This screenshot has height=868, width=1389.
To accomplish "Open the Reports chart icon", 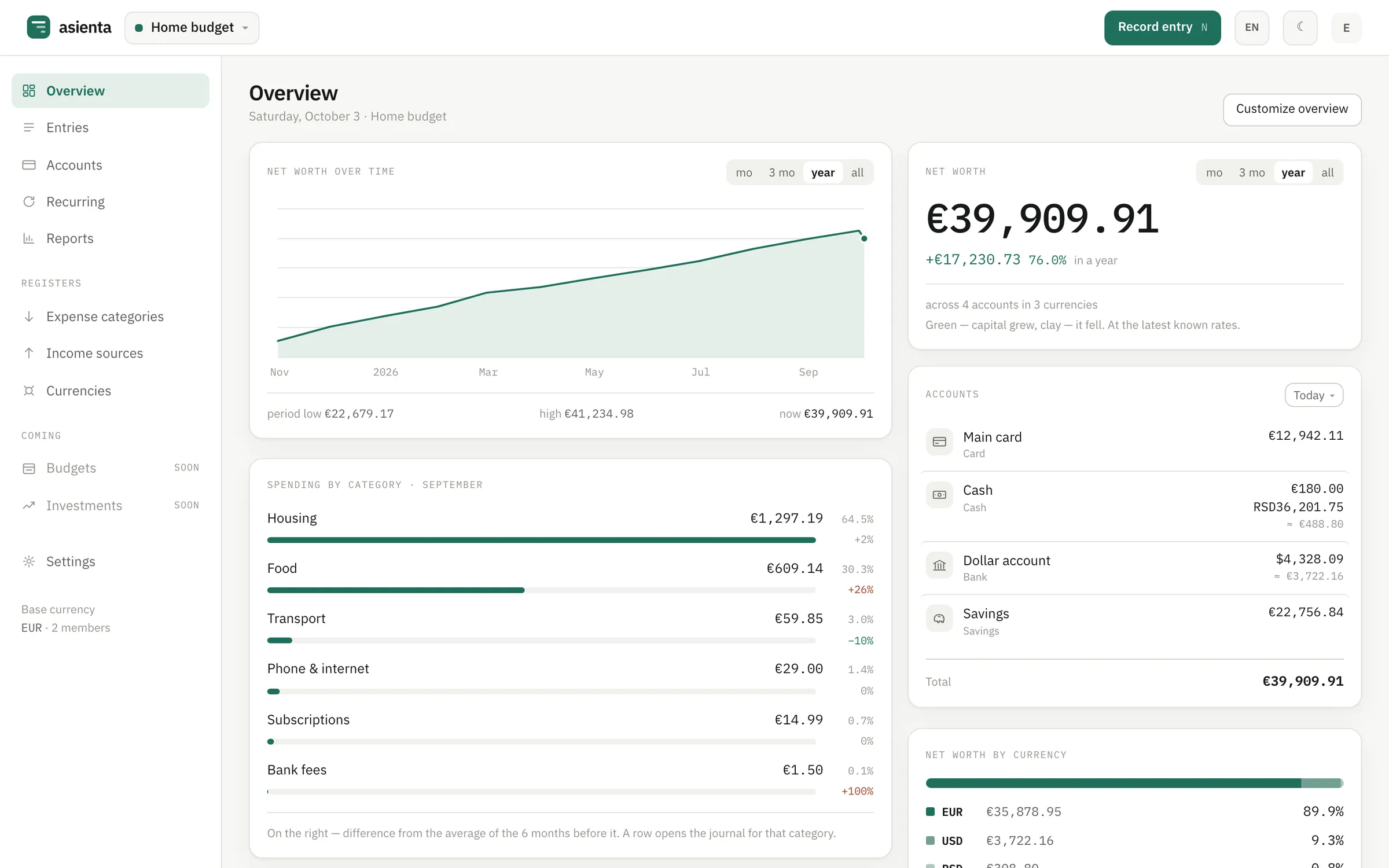I will click(x=29, y=238).
